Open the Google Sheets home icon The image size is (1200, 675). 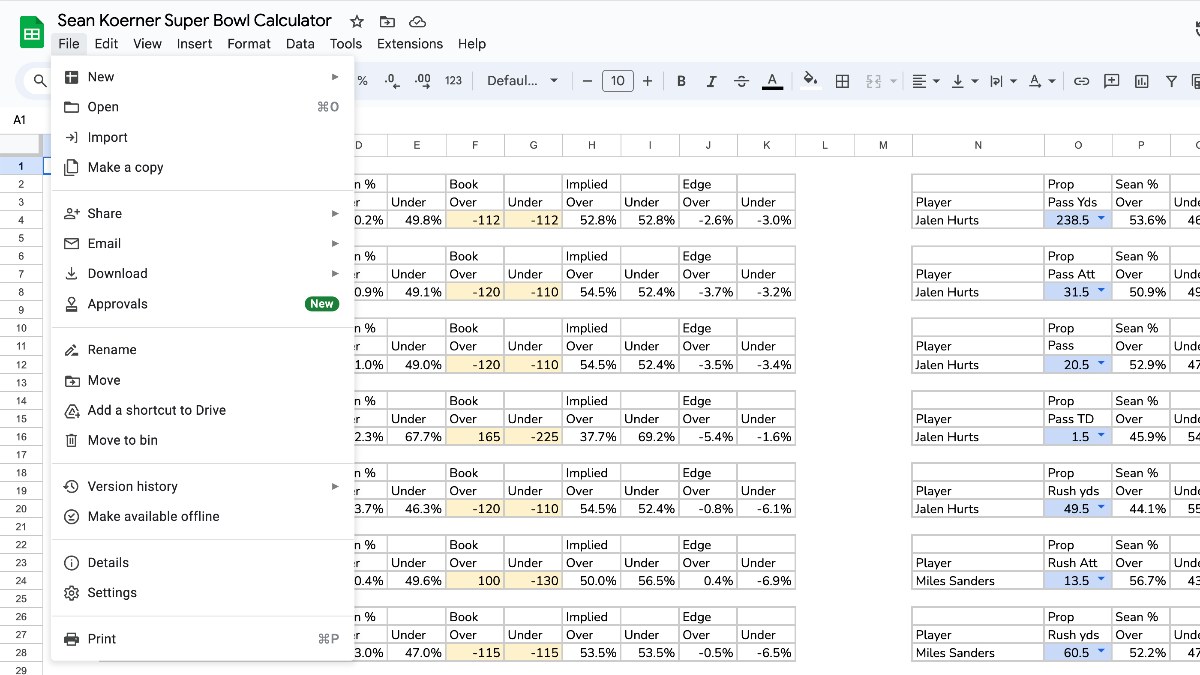tap(32, 32)
